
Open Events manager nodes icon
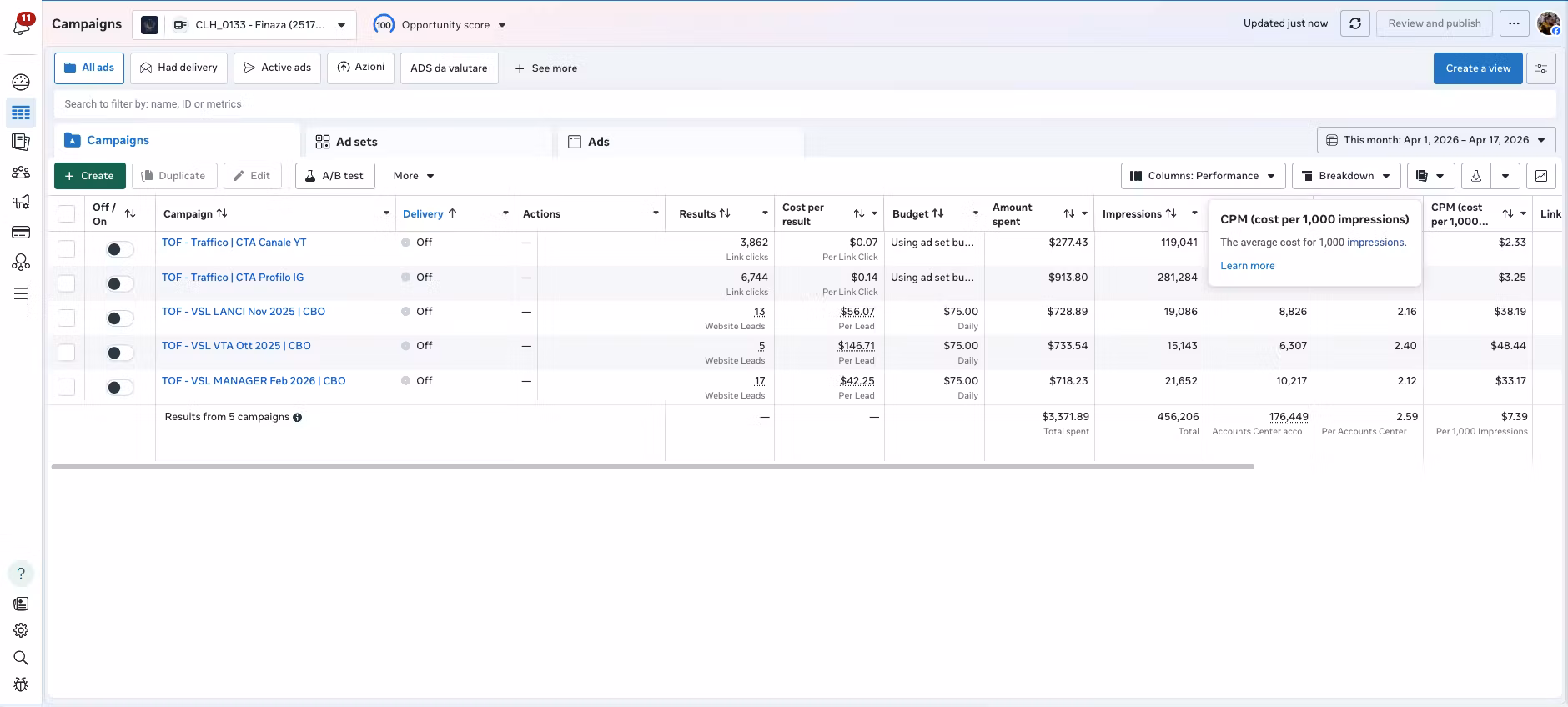21,263
